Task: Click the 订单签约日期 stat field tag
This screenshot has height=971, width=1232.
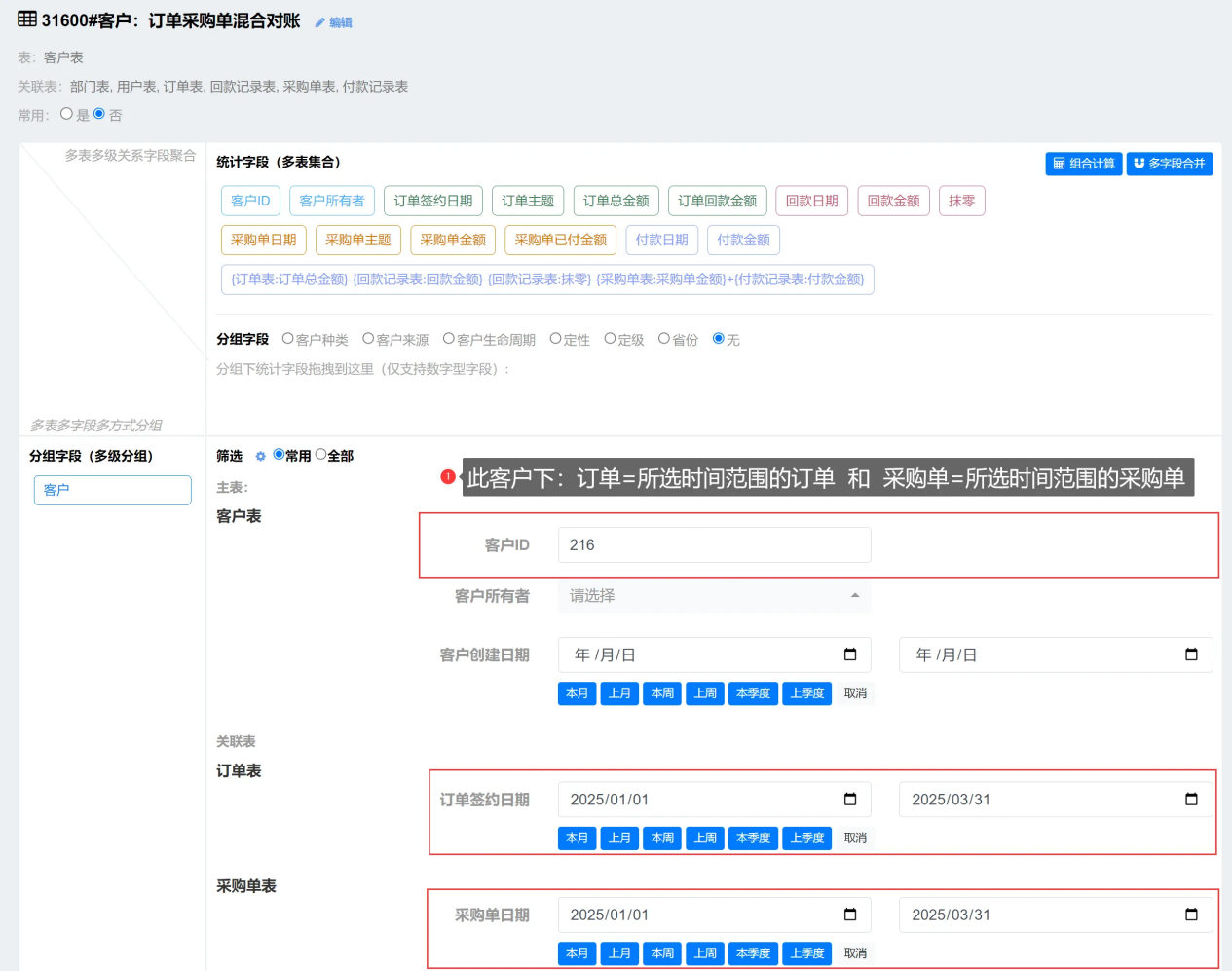Action: tap(433, 201)
